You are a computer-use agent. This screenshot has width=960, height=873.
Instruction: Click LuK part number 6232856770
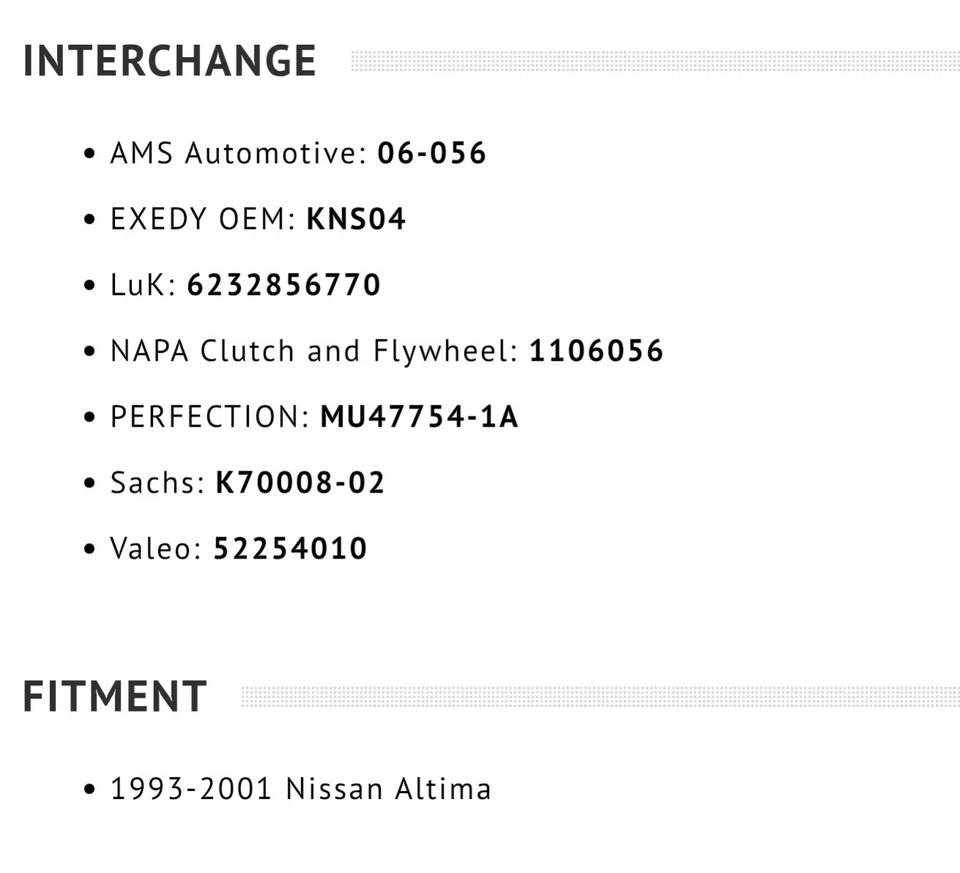click(284, 285)
